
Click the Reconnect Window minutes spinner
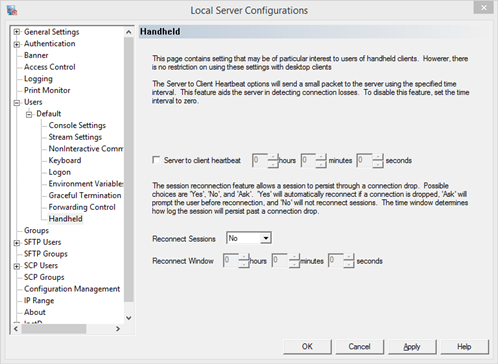click(x=294, y=261)
